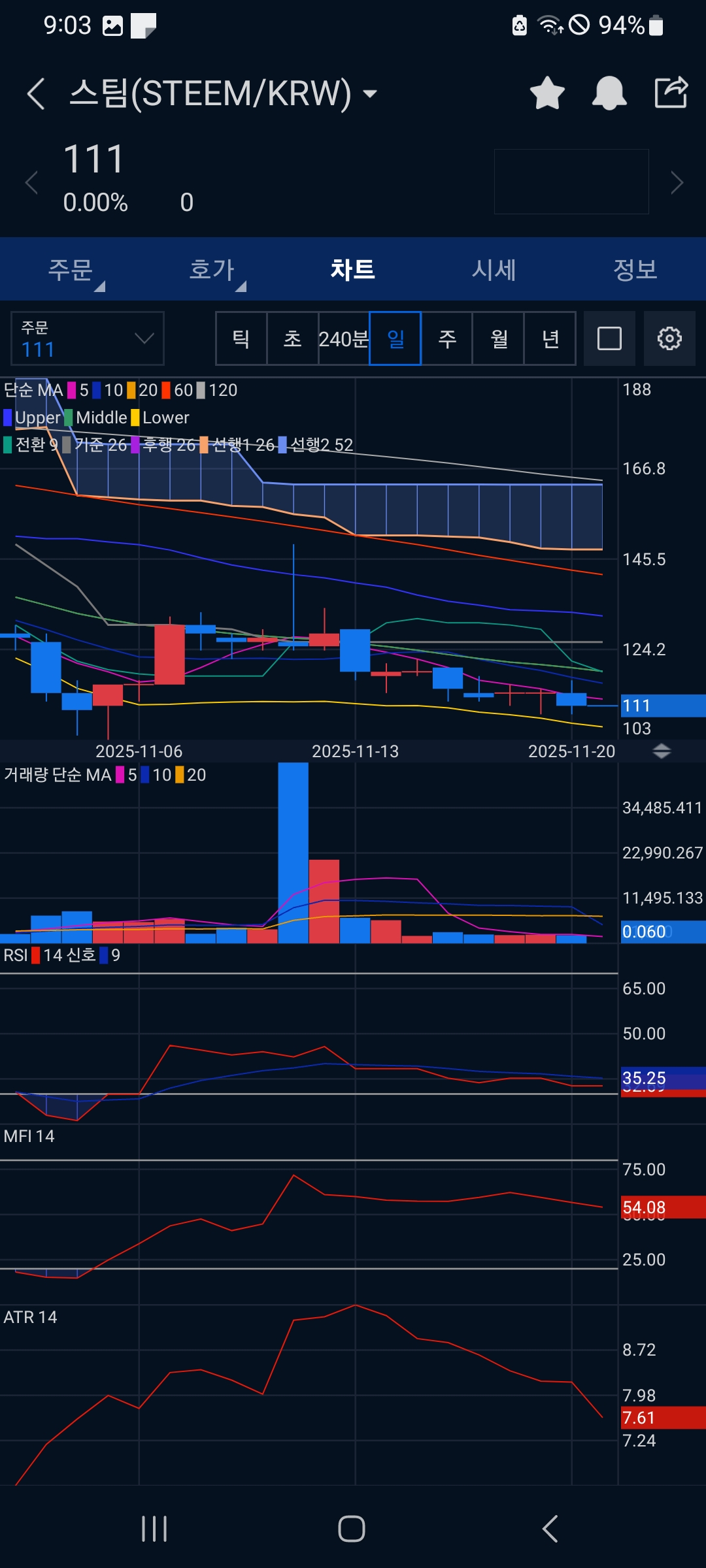Screen dimensions: 706x1568
Task: Tap the MFI 14 indicator label
Action: tap(29, 1136)
